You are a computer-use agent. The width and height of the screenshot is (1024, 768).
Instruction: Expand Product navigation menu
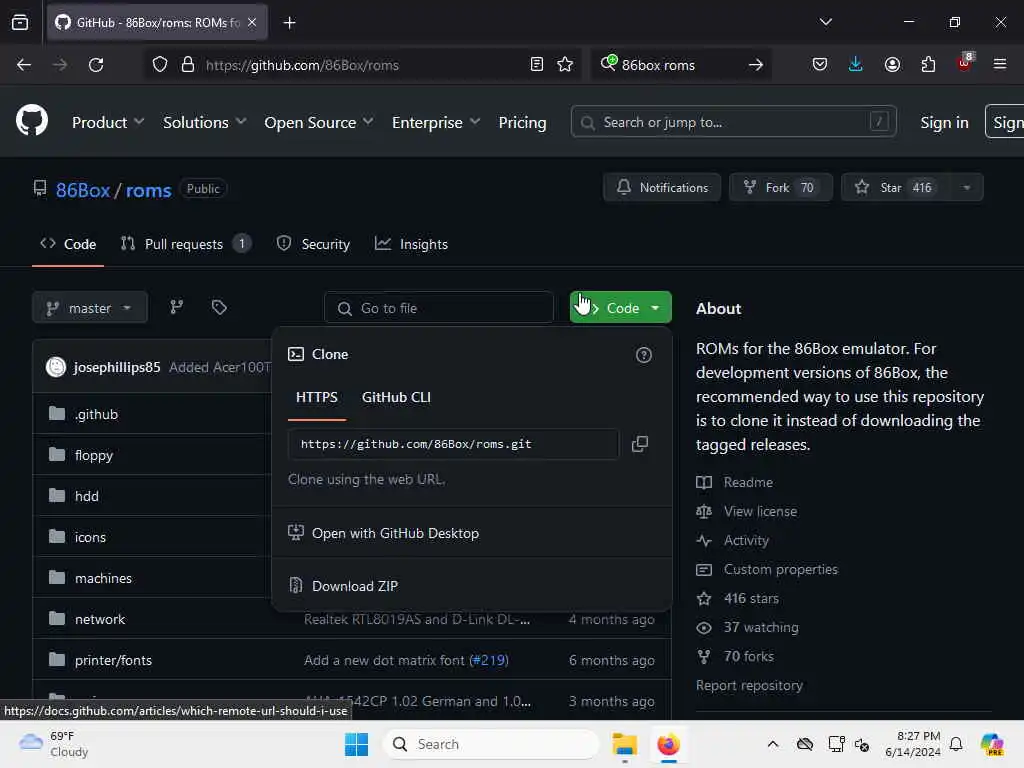(108, 122)
